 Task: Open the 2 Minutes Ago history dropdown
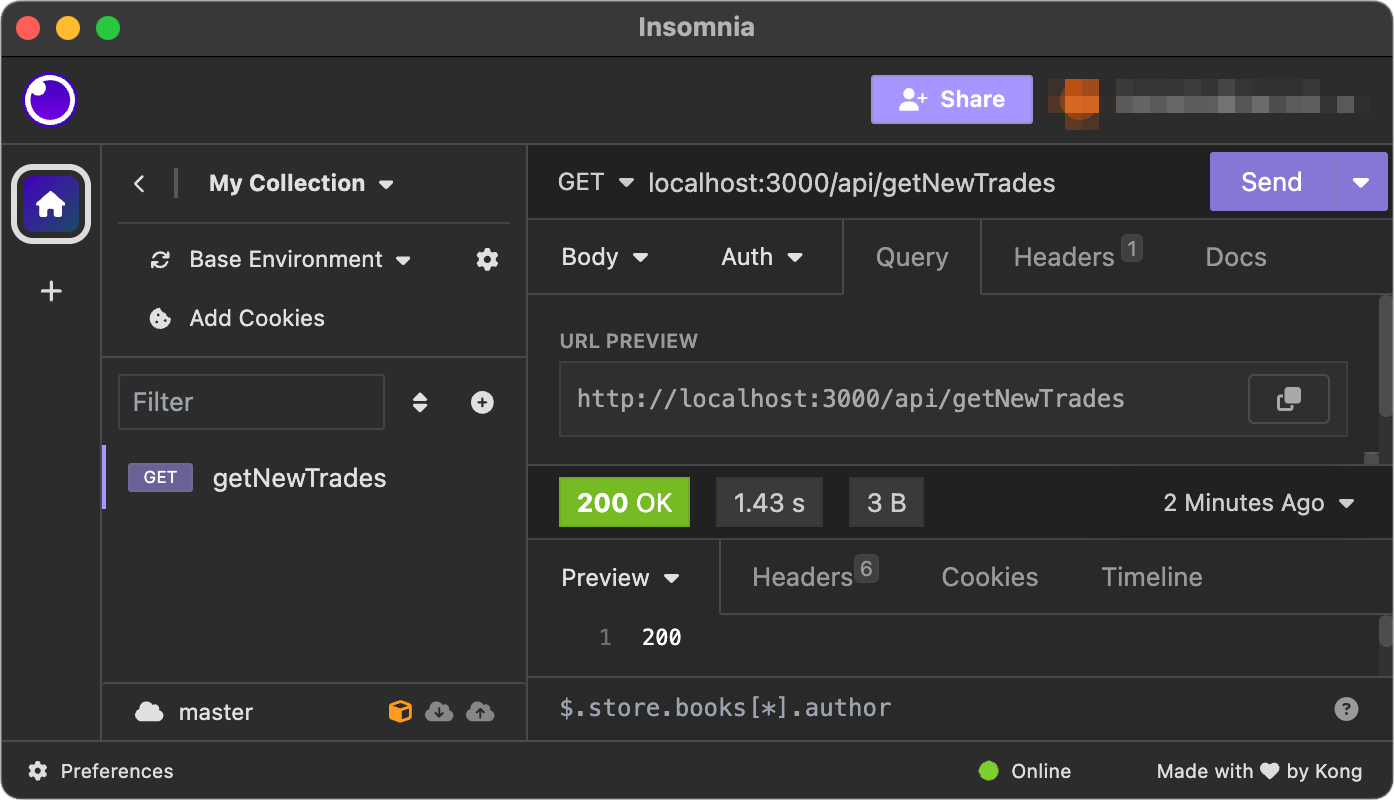[x=1259, y=503]
